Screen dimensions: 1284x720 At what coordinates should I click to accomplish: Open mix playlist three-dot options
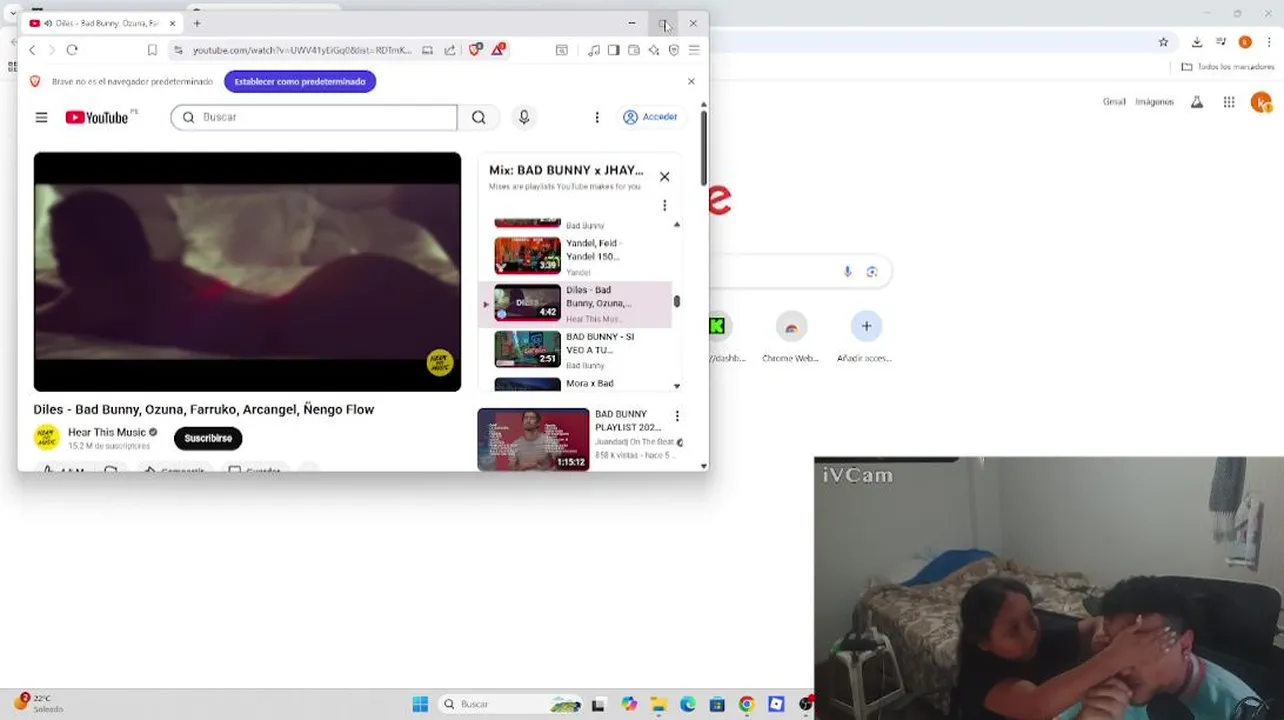(664, 206)
